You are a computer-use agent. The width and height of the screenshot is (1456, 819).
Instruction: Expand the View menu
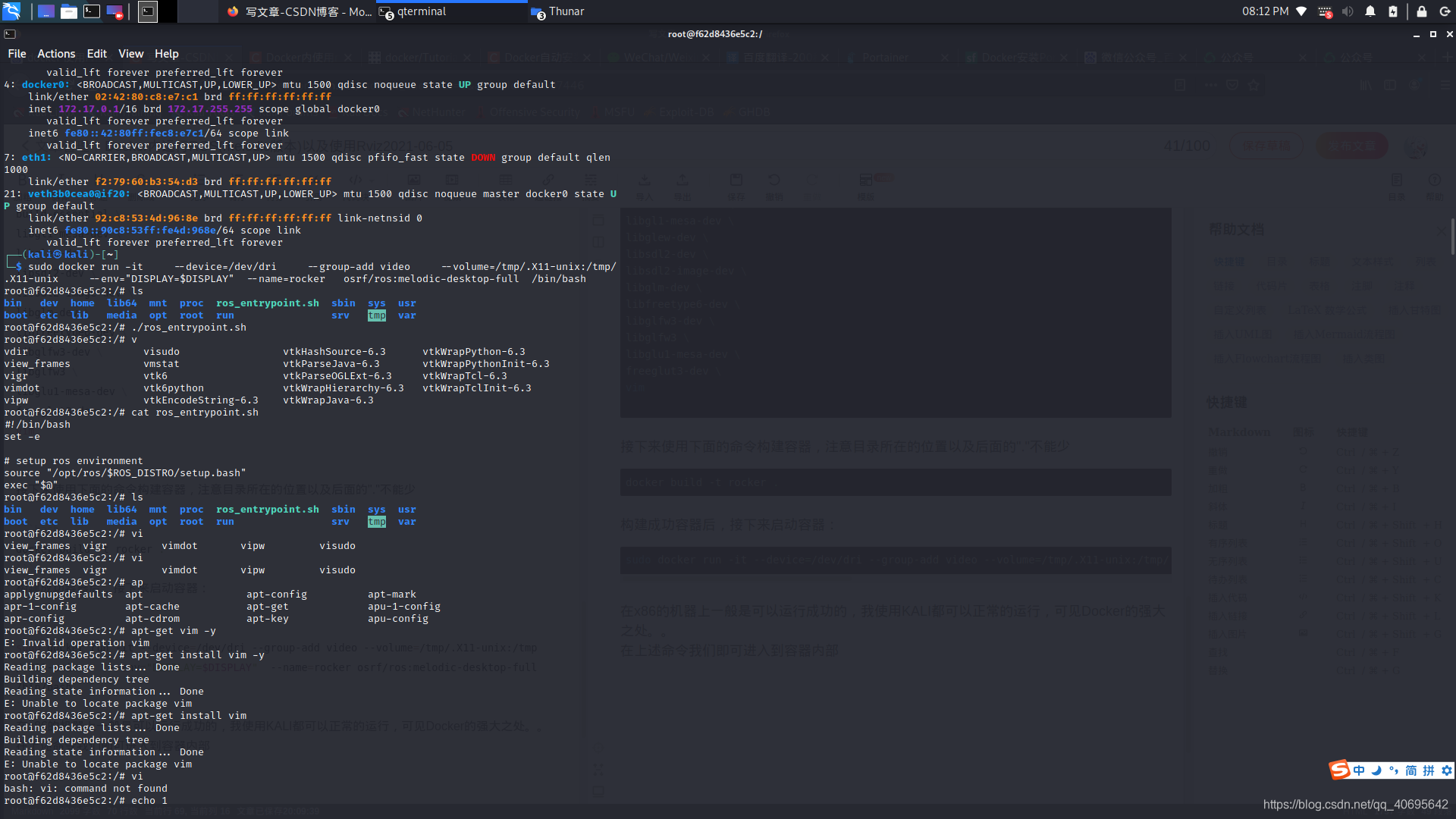[130, 54]
